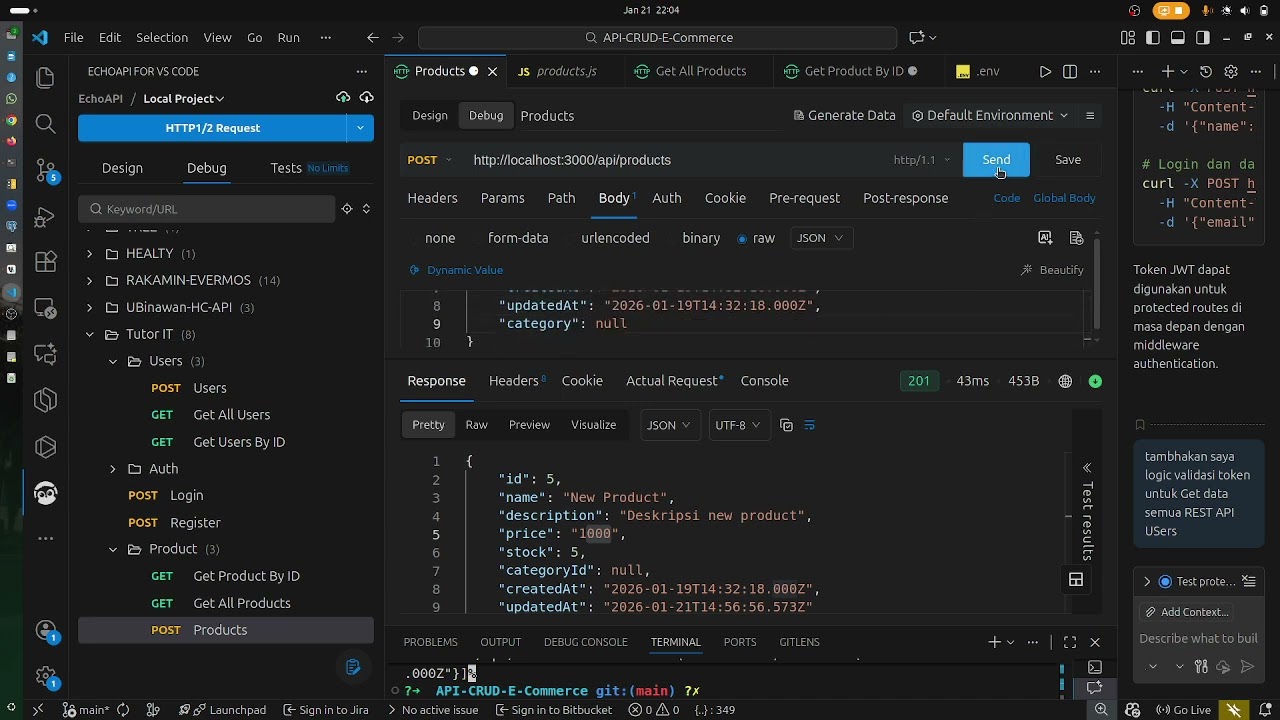Viewport: 1280px width, 720px height.
Task: Click the cloud download icon in EchoAPI panel
Action: [366, 98]
